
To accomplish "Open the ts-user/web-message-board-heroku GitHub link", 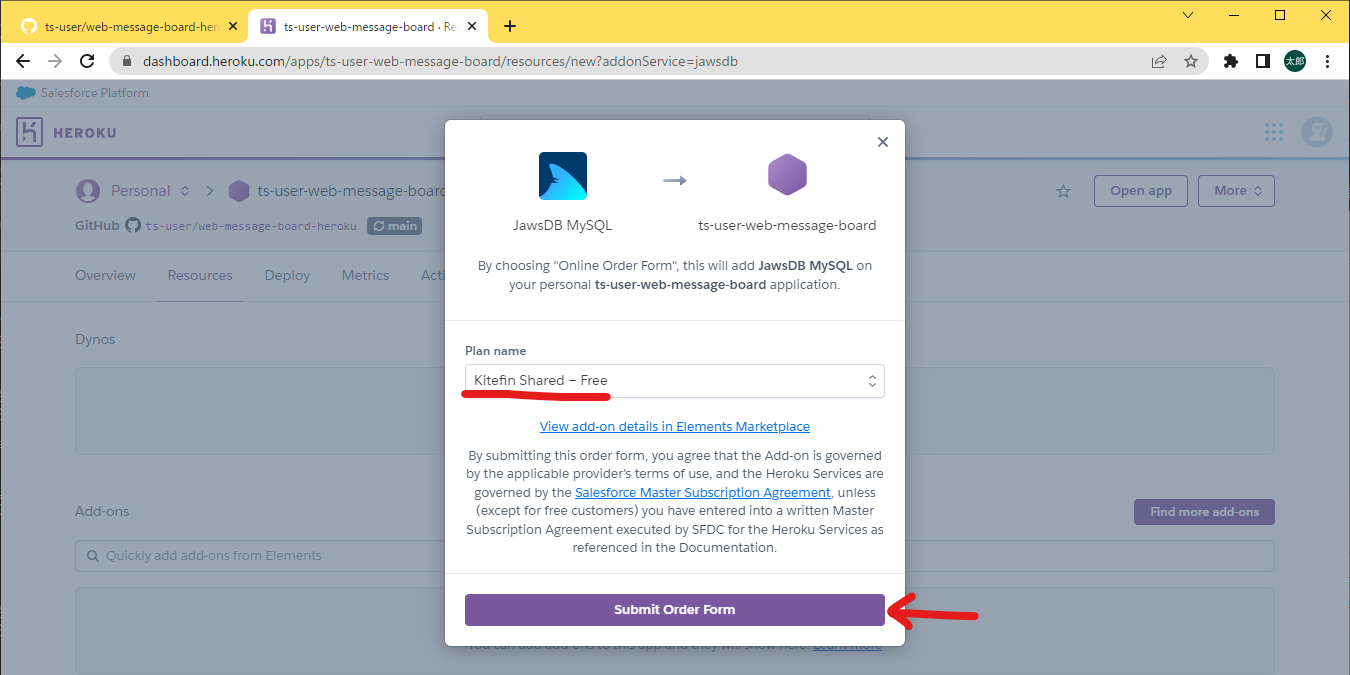I will click(251, 226).
